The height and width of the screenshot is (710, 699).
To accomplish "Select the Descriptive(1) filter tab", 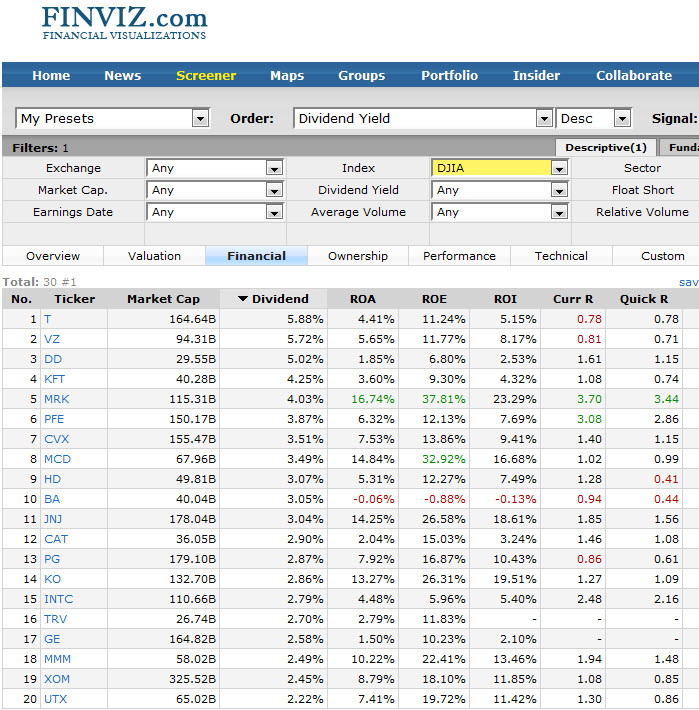I will click(606, 148).
